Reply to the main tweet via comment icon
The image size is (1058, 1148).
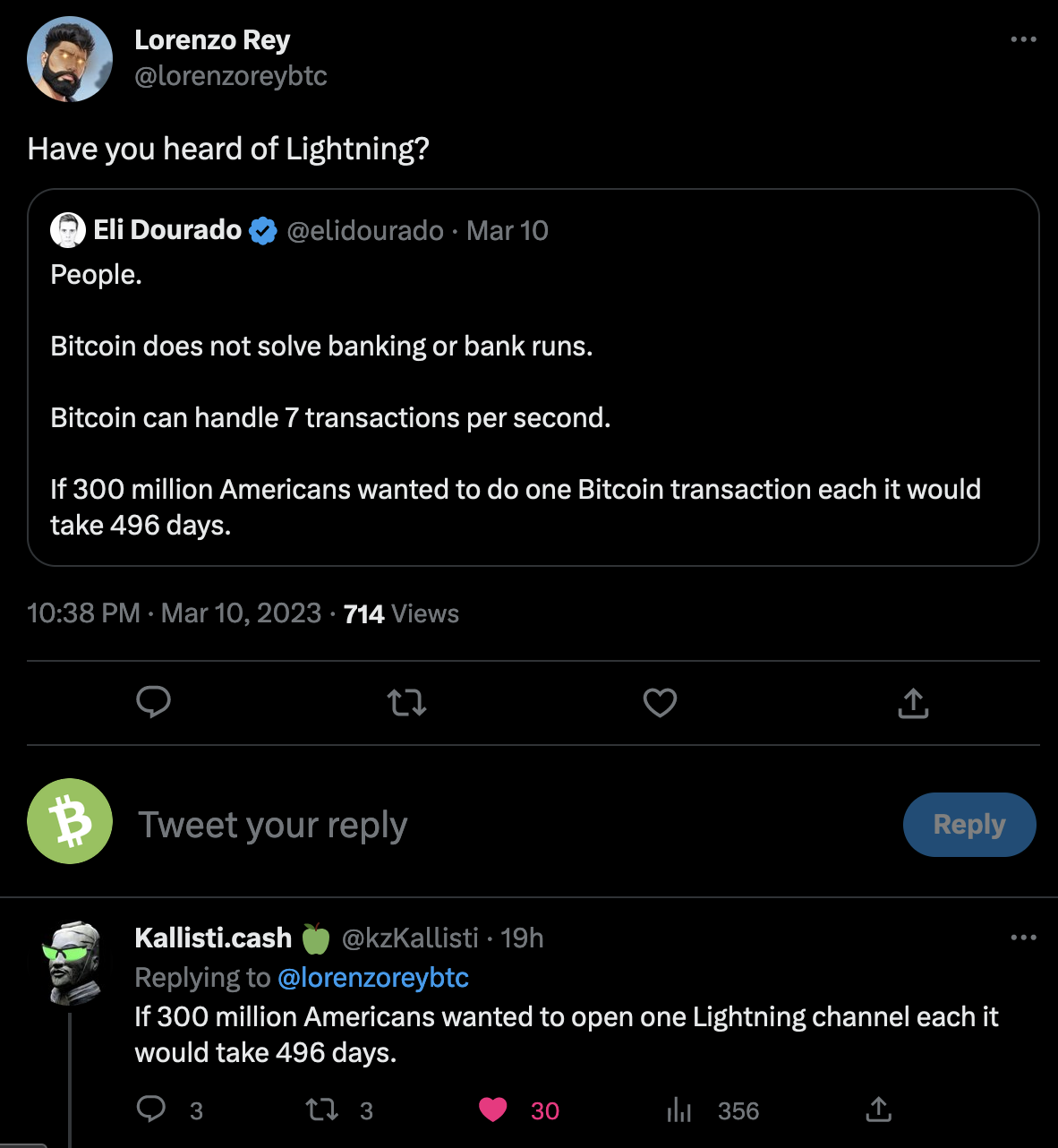(153, 703)
